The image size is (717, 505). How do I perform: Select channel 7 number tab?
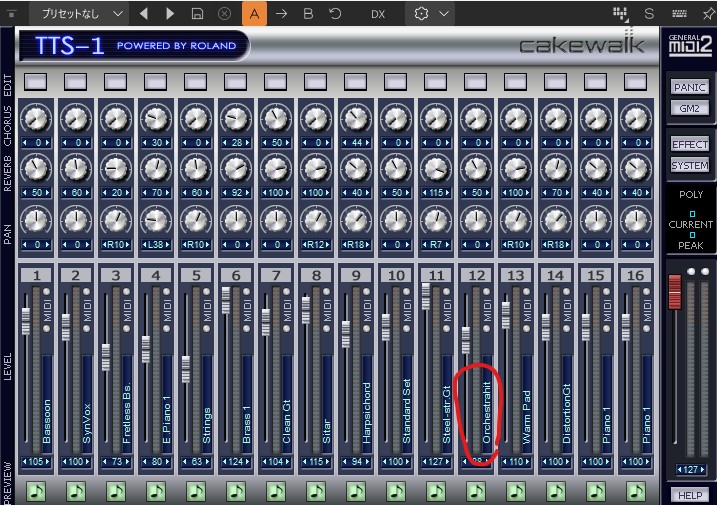click(276, 275)
